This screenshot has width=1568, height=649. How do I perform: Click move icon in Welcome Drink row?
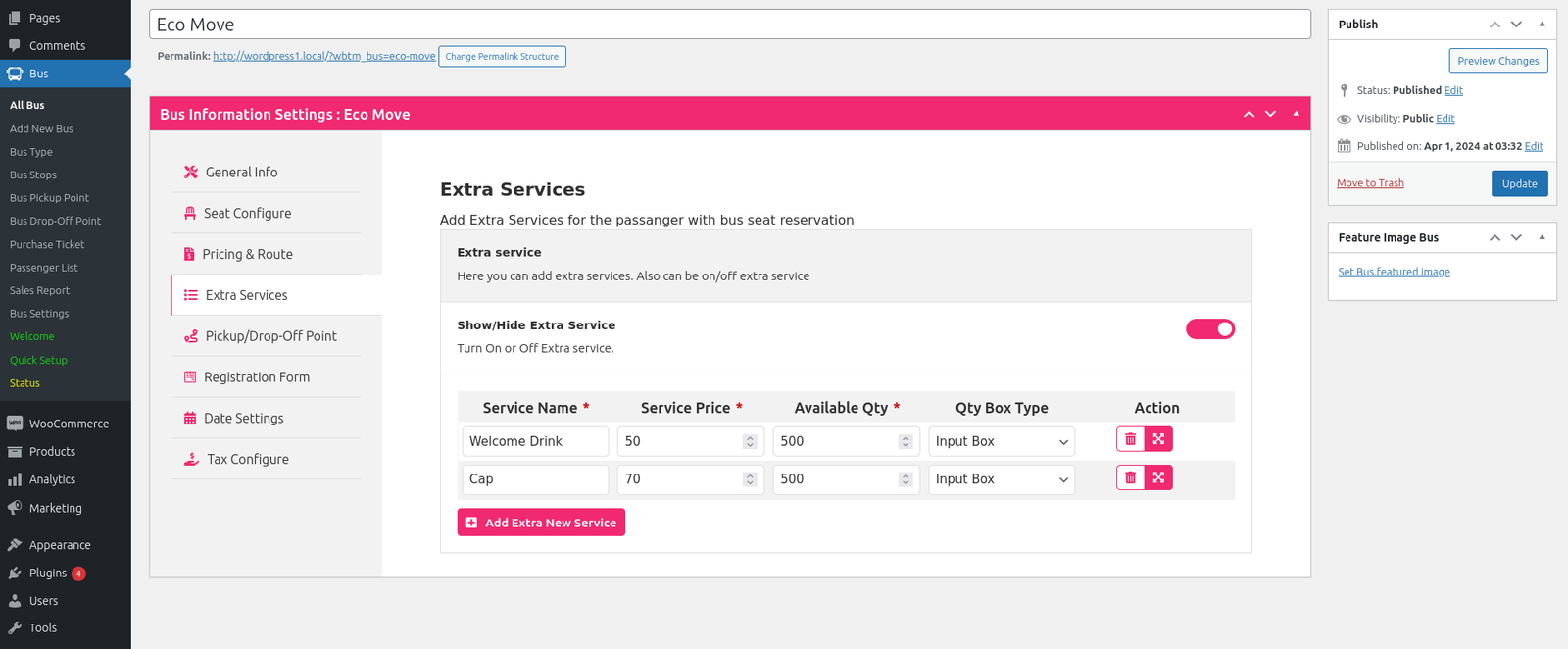1158,439
